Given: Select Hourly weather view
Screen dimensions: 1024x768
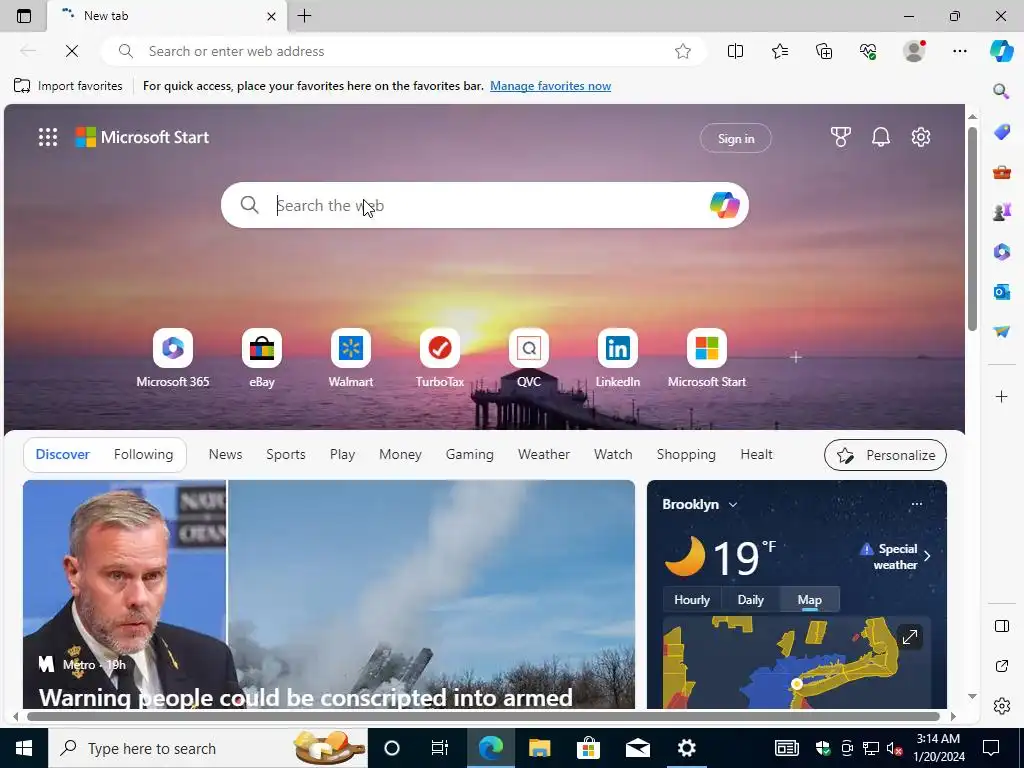Looking at the screenshot, I should pyautogui.click(x=692, y=600).
